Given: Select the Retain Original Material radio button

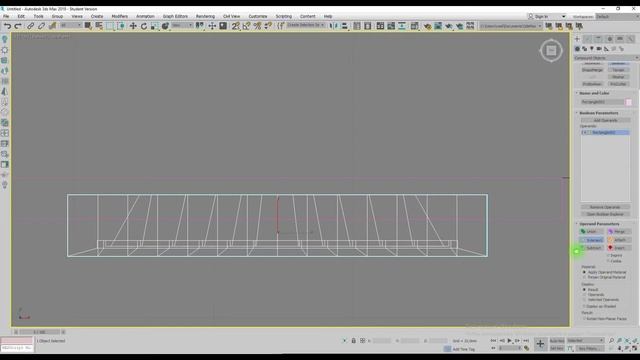Looking at the screenshot, I should [584, 277].
